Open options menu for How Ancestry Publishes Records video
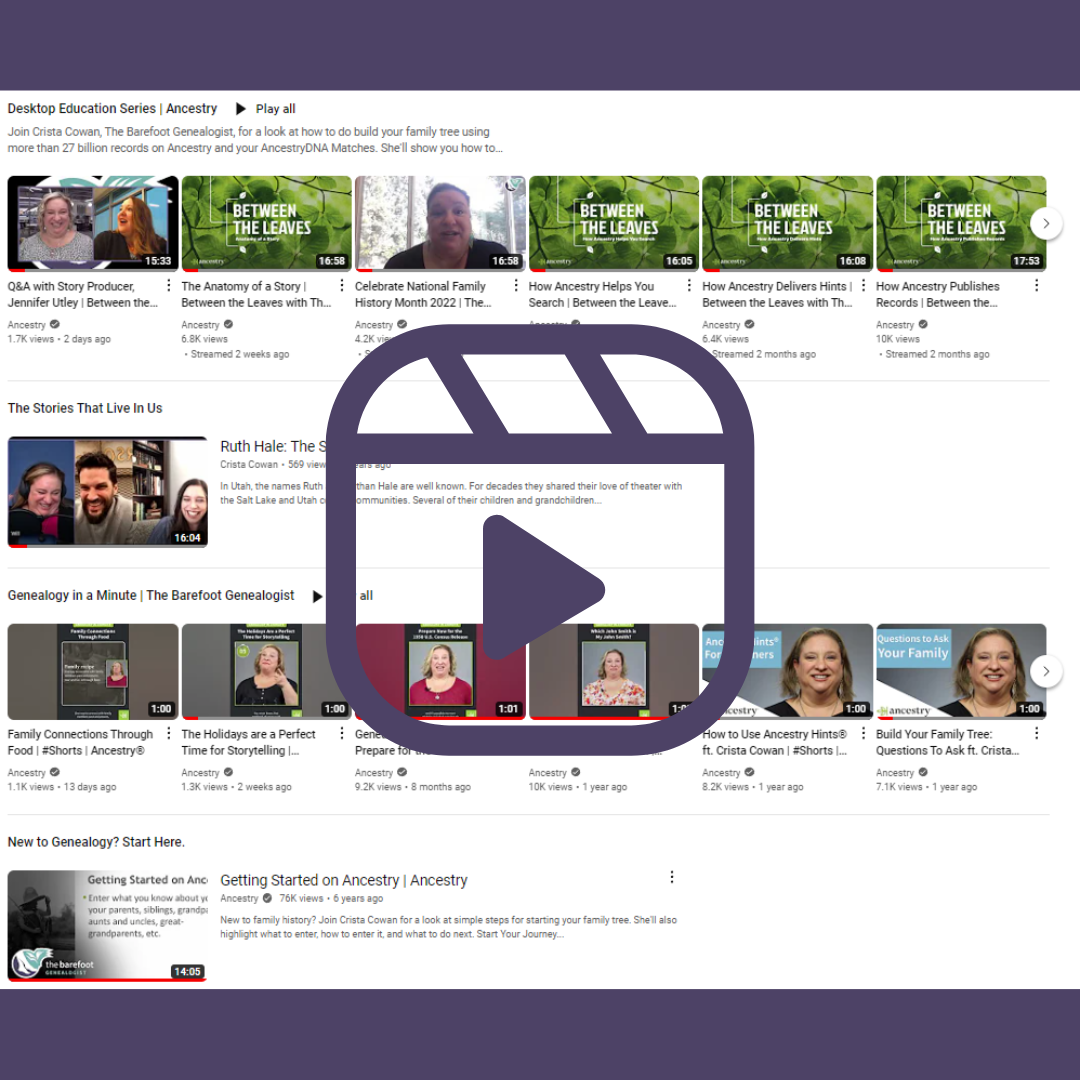The height and width of the screenshot is (1080, 1080). [x=1037, y=285]
